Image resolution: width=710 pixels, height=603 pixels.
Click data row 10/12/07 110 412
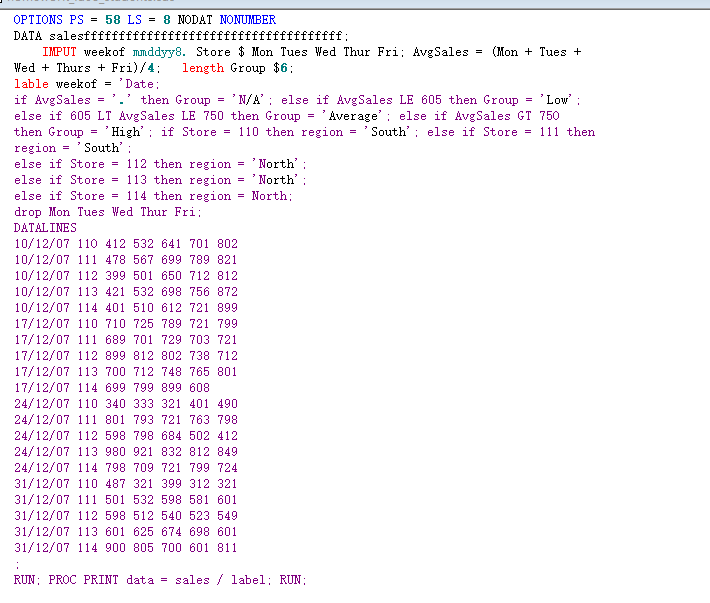126,244
